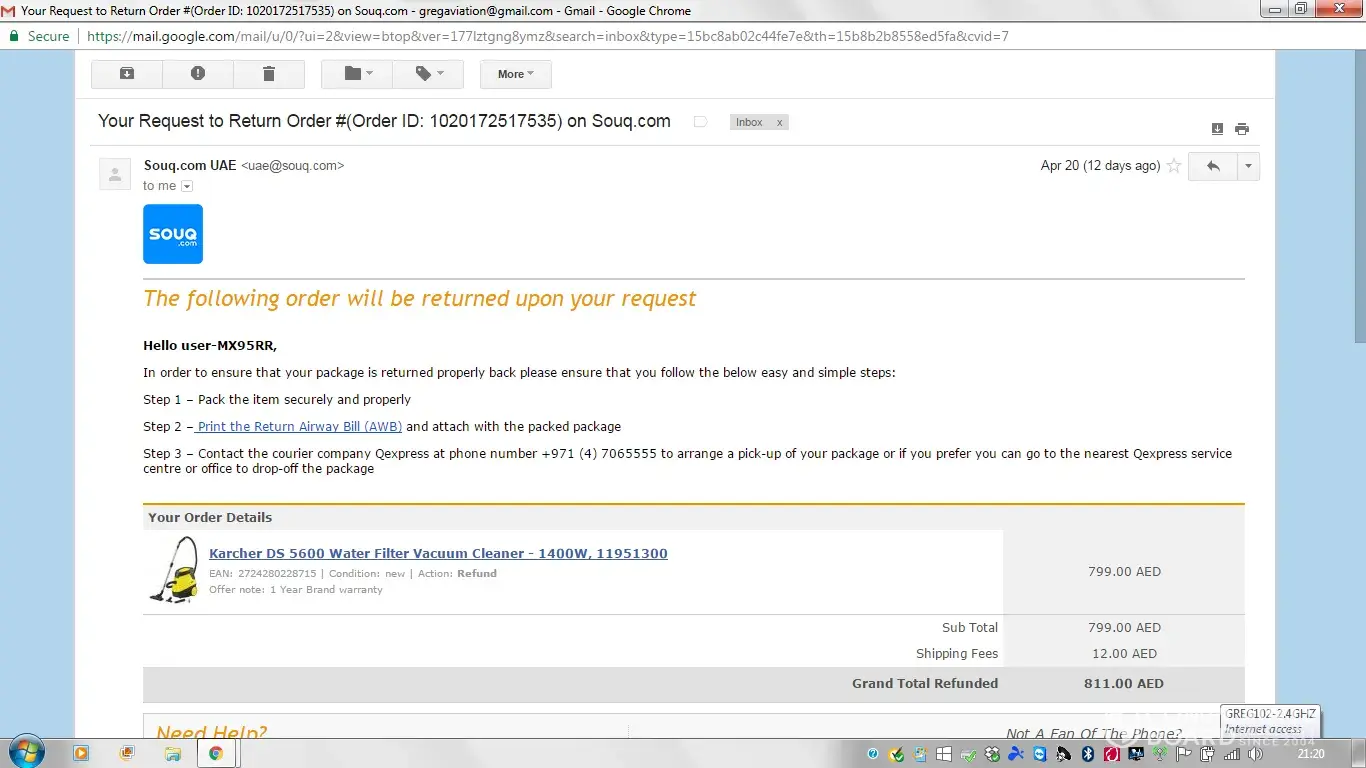
Task: Show recipient details next to 'to me'
Action: tap(187, 186)
